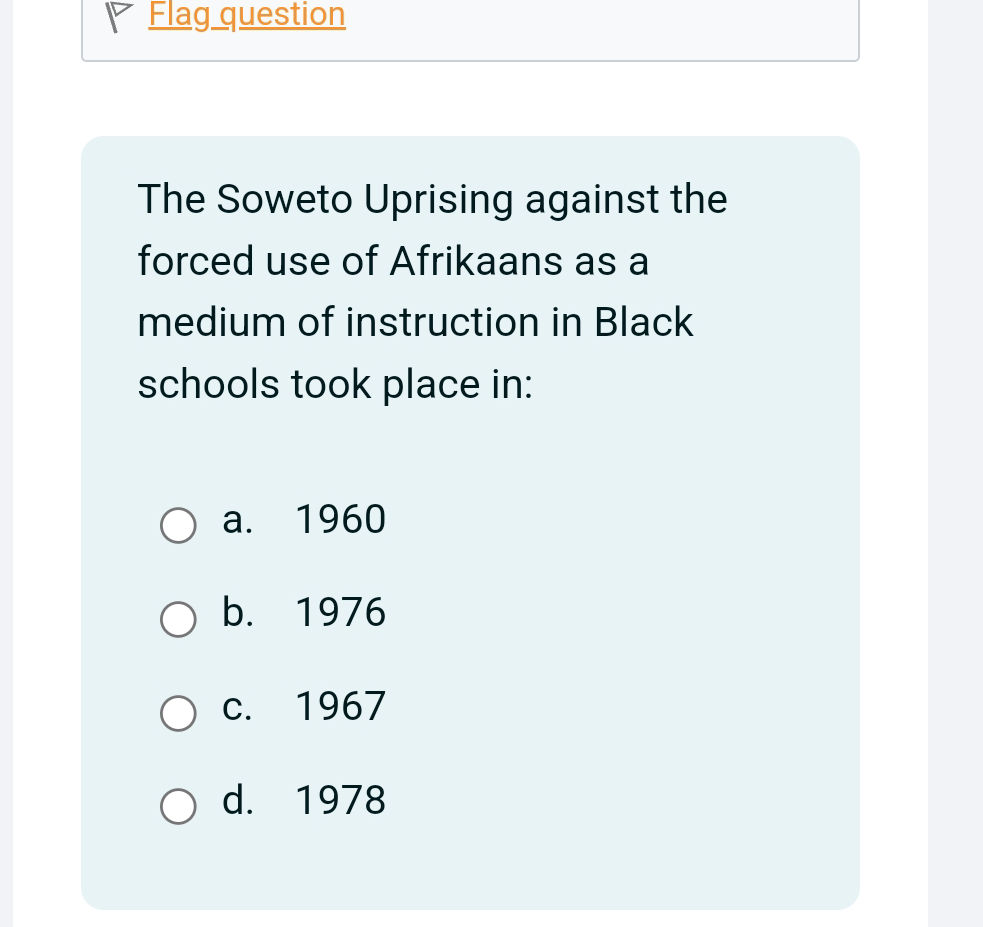Click the answer text 1978

point(340,800)
